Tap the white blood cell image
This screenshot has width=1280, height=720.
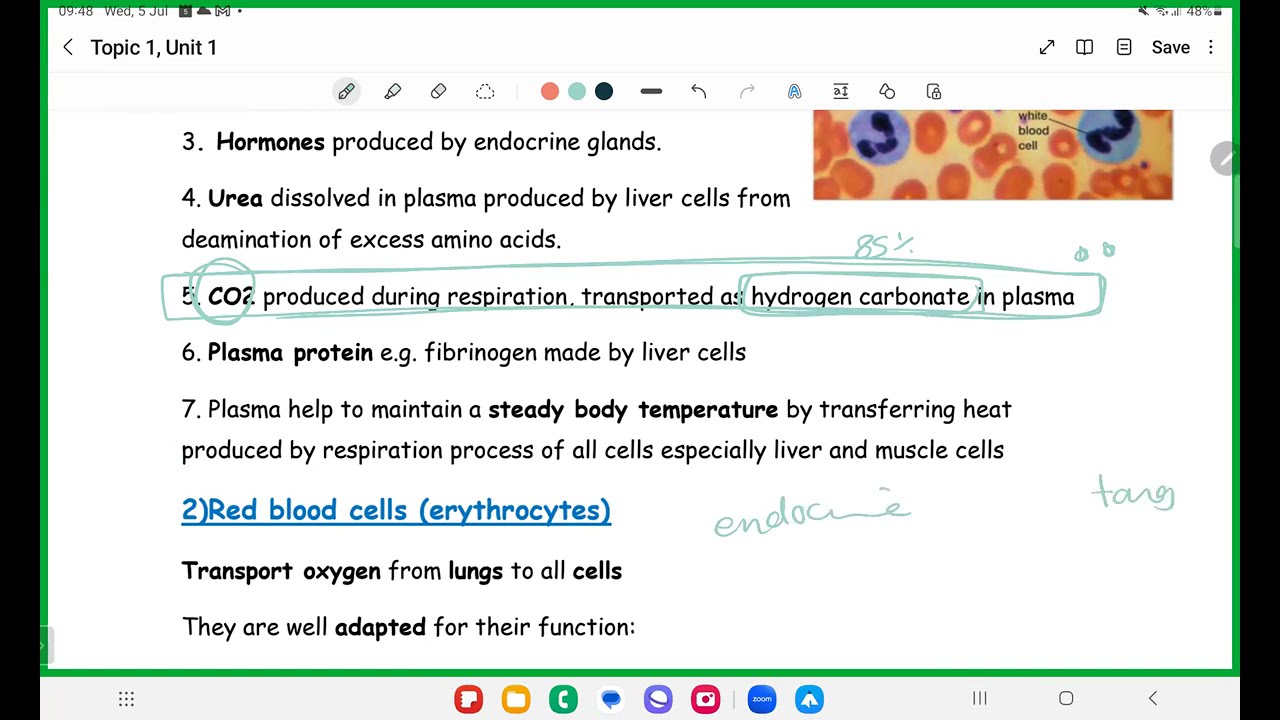[992, 155]
